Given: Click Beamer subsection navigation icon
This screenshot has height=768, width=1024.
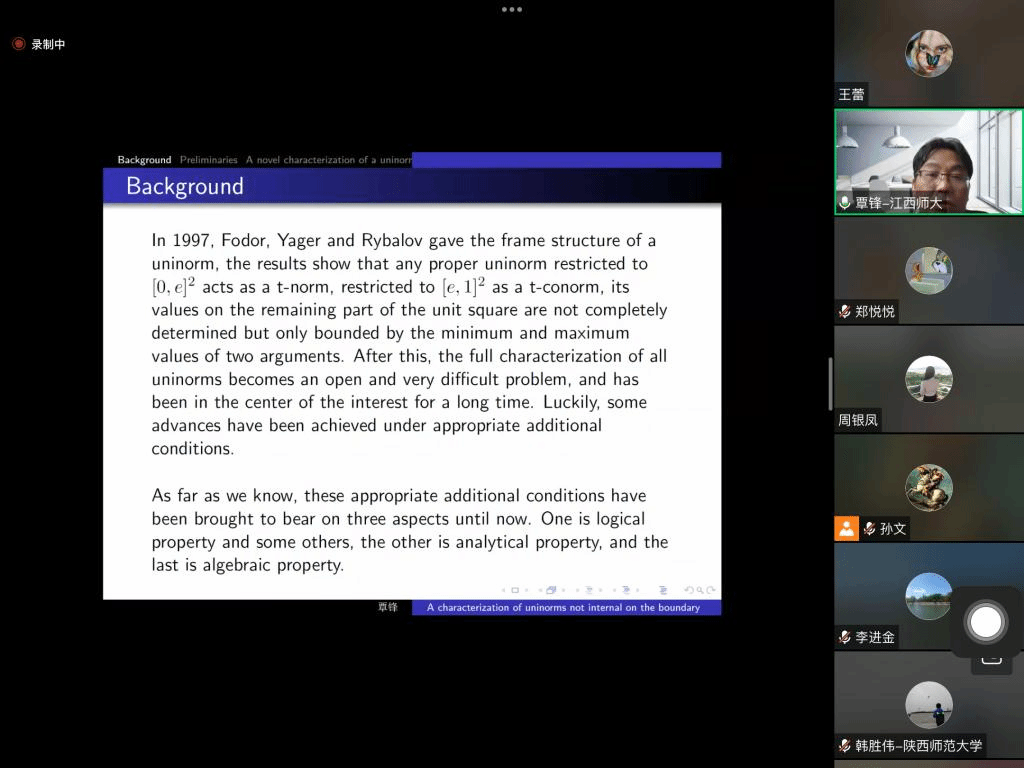Looking at the screenshot, I should point(589,590).
